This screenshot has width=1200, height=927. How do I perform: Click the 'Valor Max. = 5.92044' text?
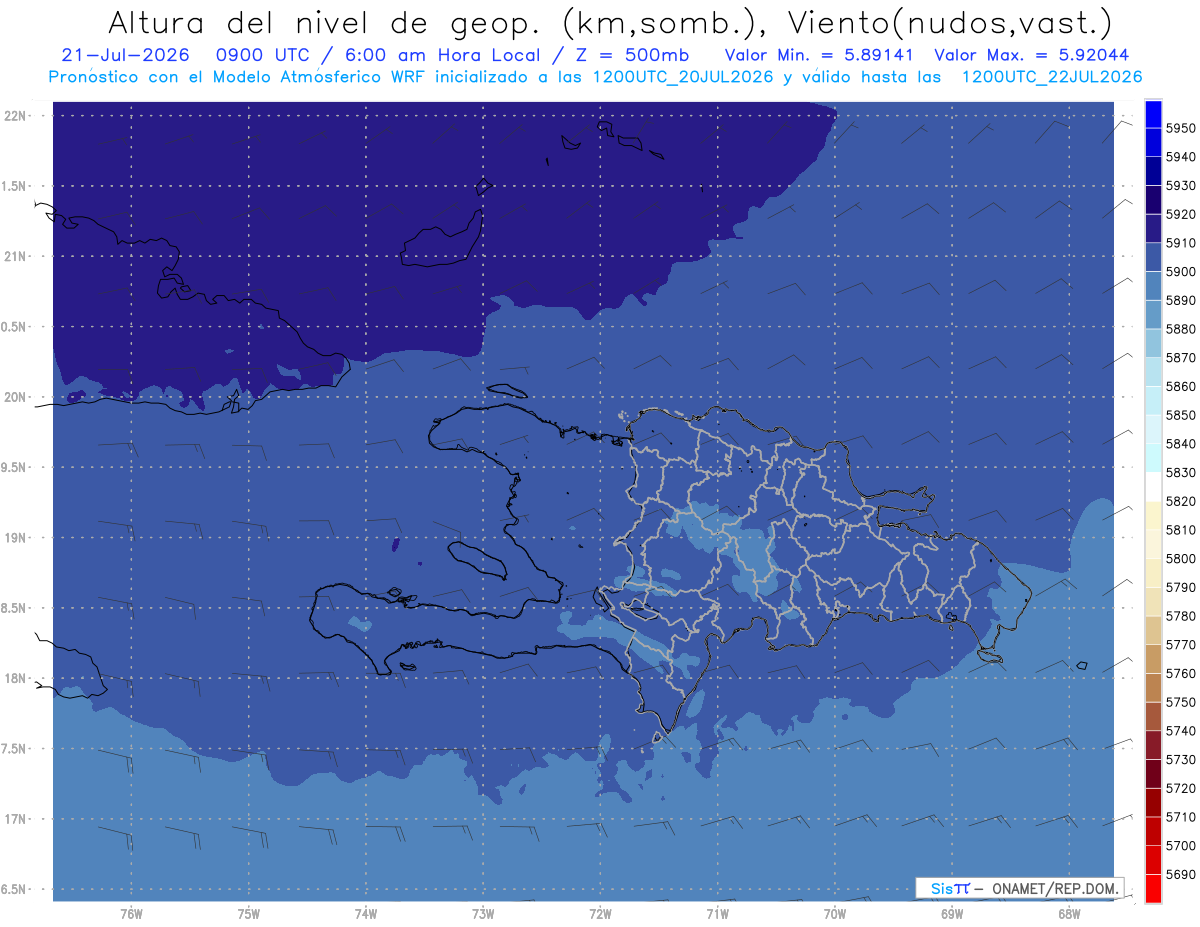tap(1032, 55)
